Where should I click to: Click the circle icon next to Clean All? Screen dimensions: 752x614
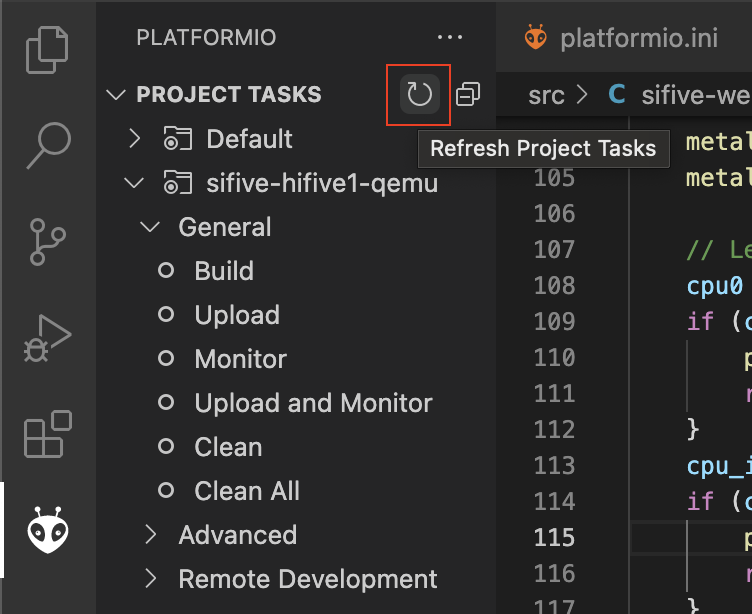pyautogui.click(x=166, y=490)
